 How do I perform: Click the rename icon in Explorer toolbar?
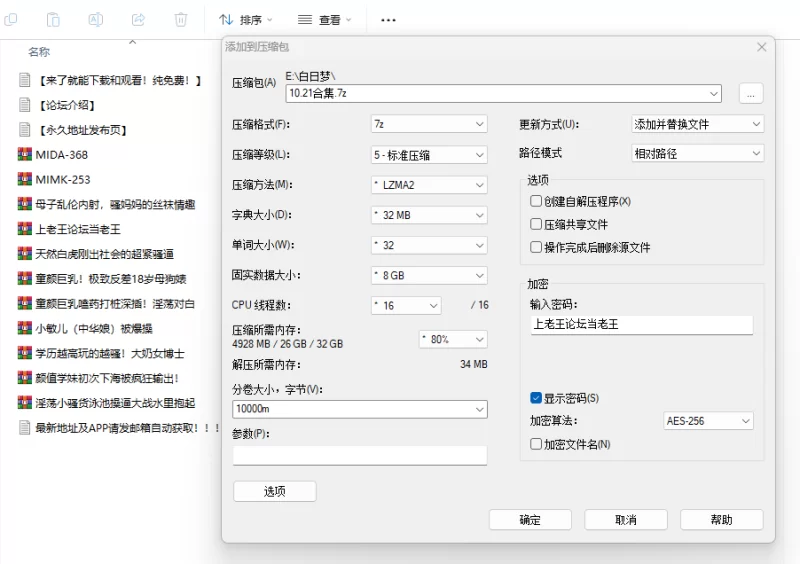point(96,19)
